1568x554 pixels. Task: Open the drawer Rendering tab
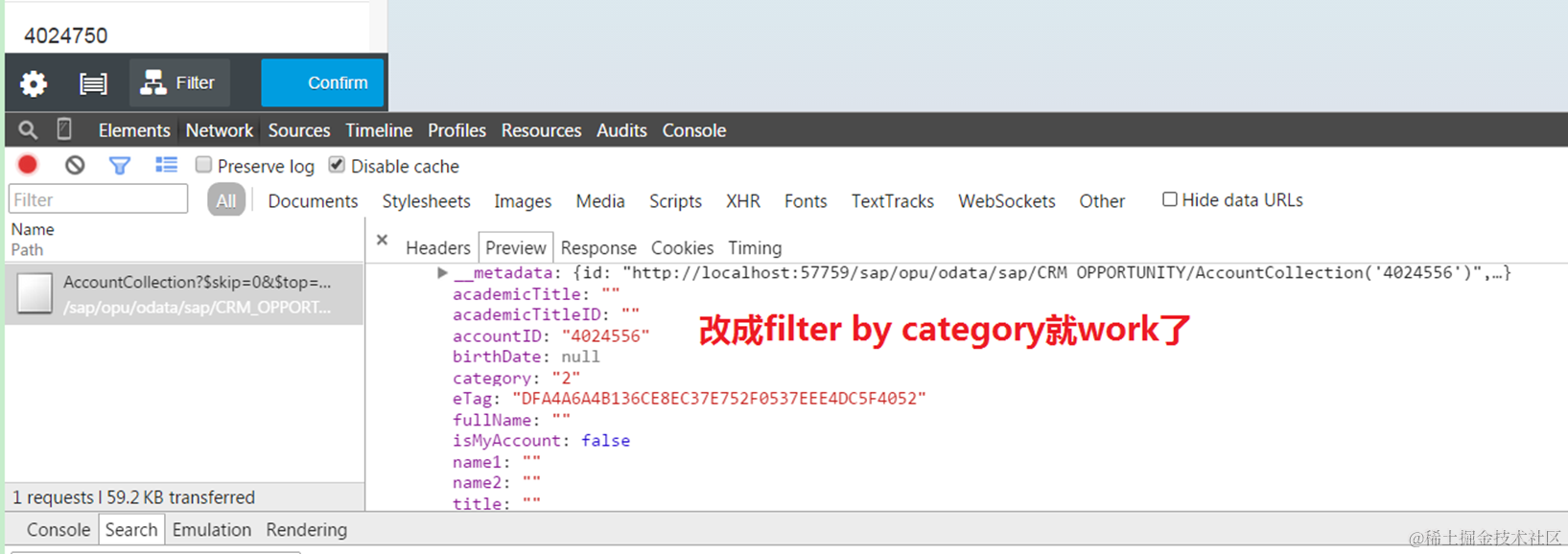[307, 530]
